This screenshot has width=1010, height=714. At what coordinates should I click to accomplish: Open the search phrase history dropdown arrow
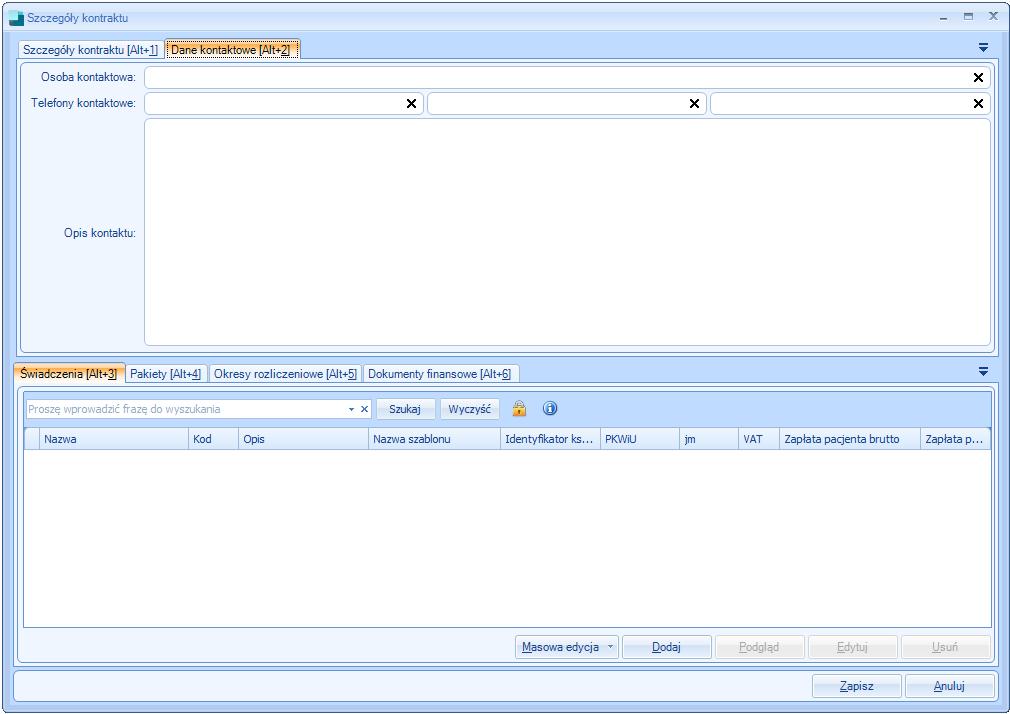pos(351,409)
